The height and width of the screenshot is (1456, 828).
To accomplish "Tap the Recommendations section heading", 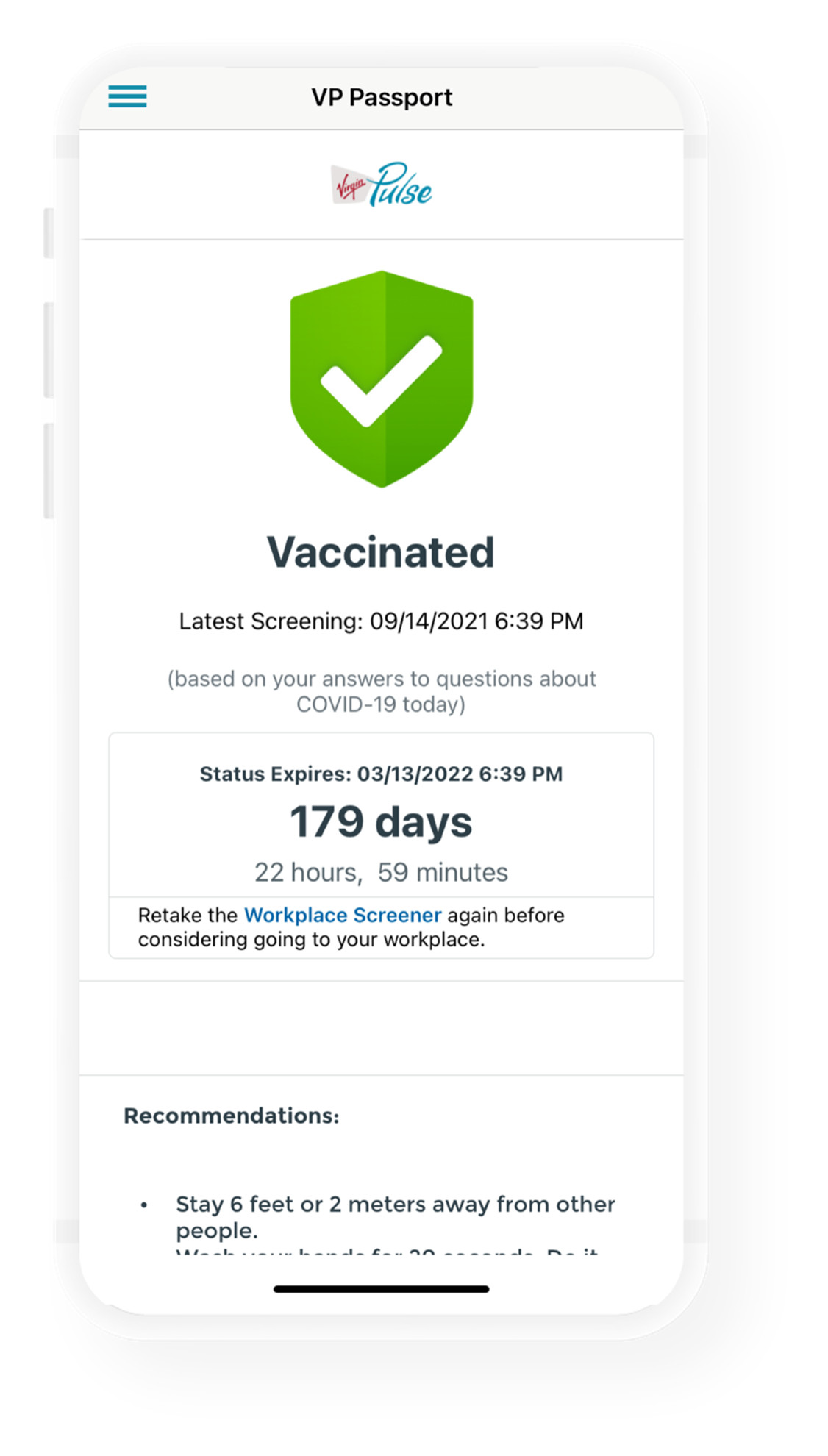I will pyautogui.click(x=232, y=1116).
